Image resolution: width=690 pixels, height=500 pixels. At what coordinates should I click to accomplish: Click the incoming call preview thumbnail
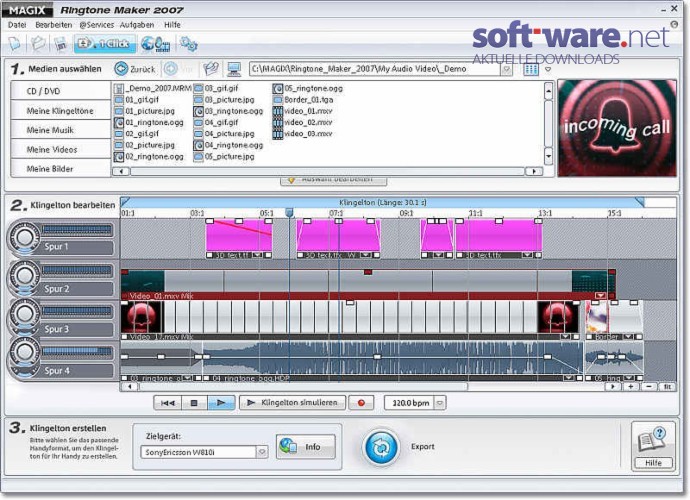click(x=617, y=128)
